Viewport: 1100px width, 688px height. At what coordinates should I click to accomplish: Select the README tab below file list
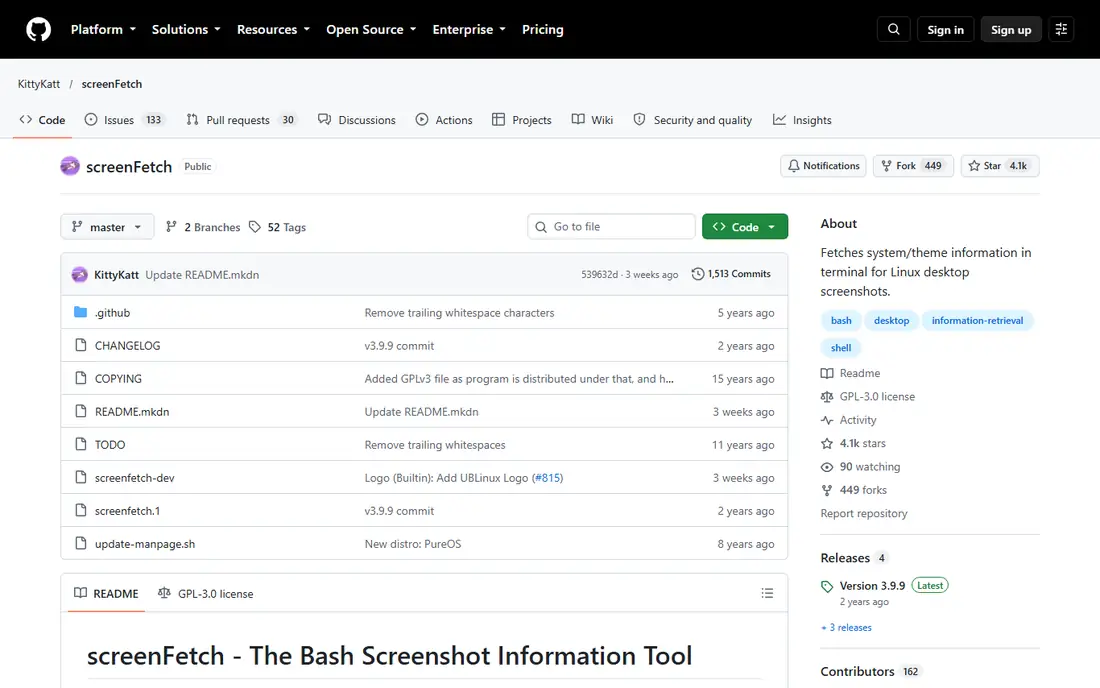point(107,593)
